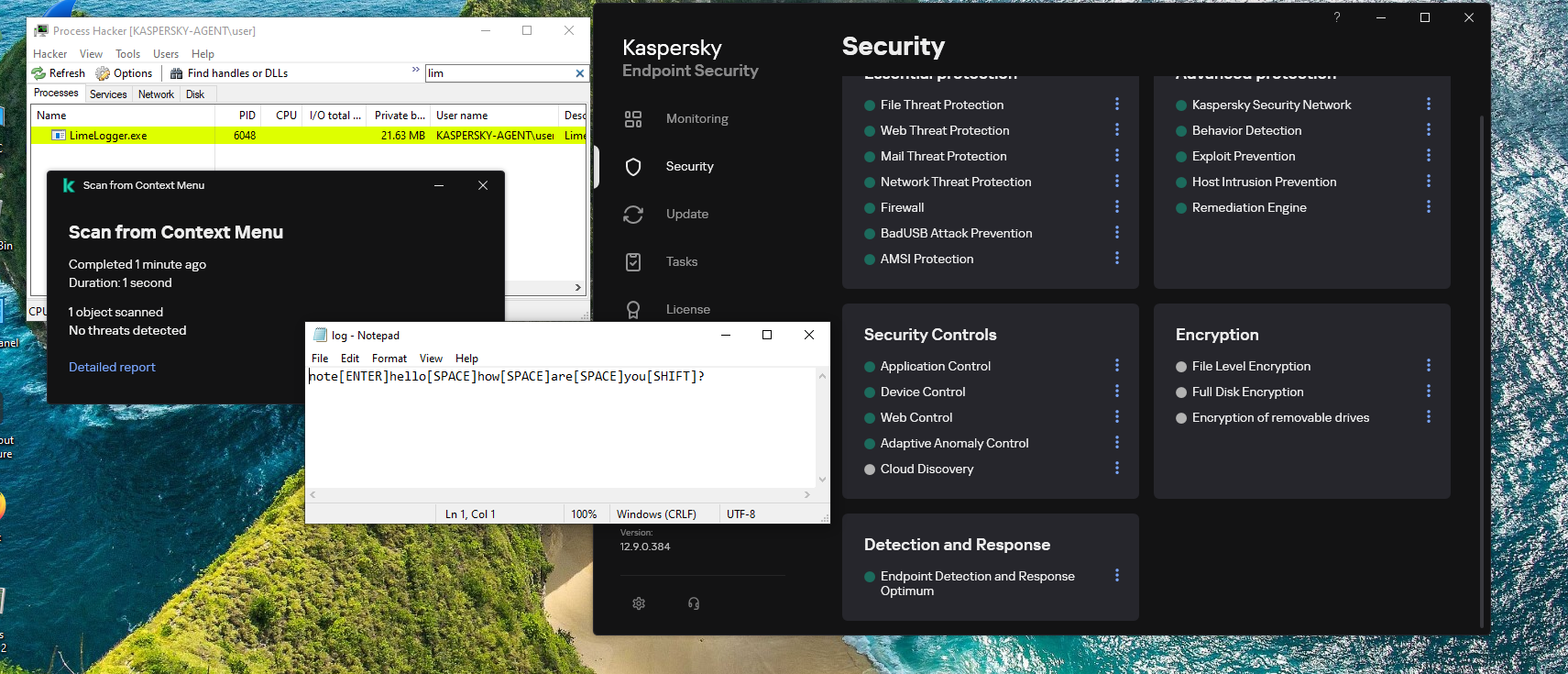Switch to the Network tab in Process Hacker

pyautogui.click(x=156, y=94)
